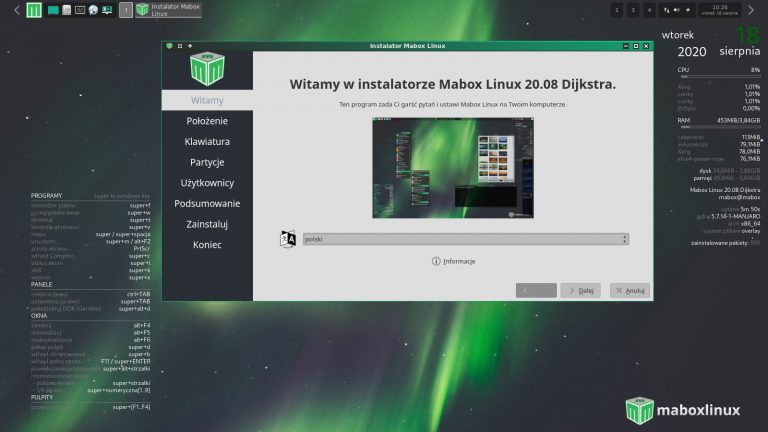Click the Informacje info icon
The width and height of the screenshot is (768, 432).
pyautogui.click(x=436, y=261)
